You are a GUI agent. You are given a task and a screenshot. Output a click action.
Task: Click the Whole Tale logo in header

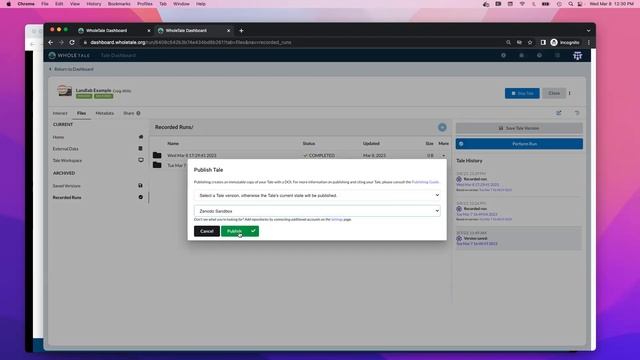coord(69,56)
